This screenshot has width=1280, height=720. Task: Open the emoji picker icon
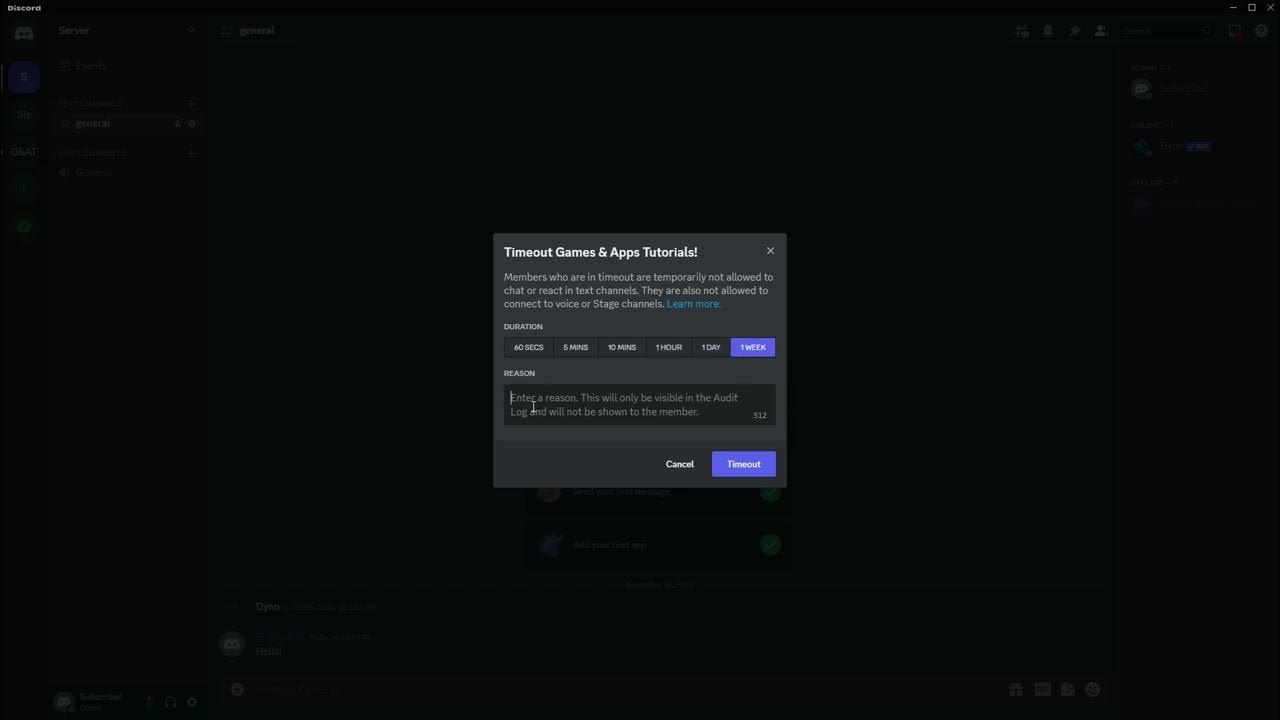pos(1092,689)
